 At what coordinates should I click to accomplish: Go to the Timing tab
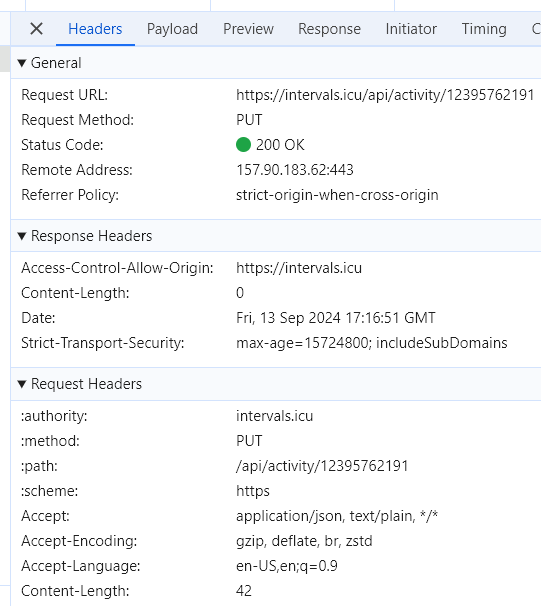click(484, 29)
